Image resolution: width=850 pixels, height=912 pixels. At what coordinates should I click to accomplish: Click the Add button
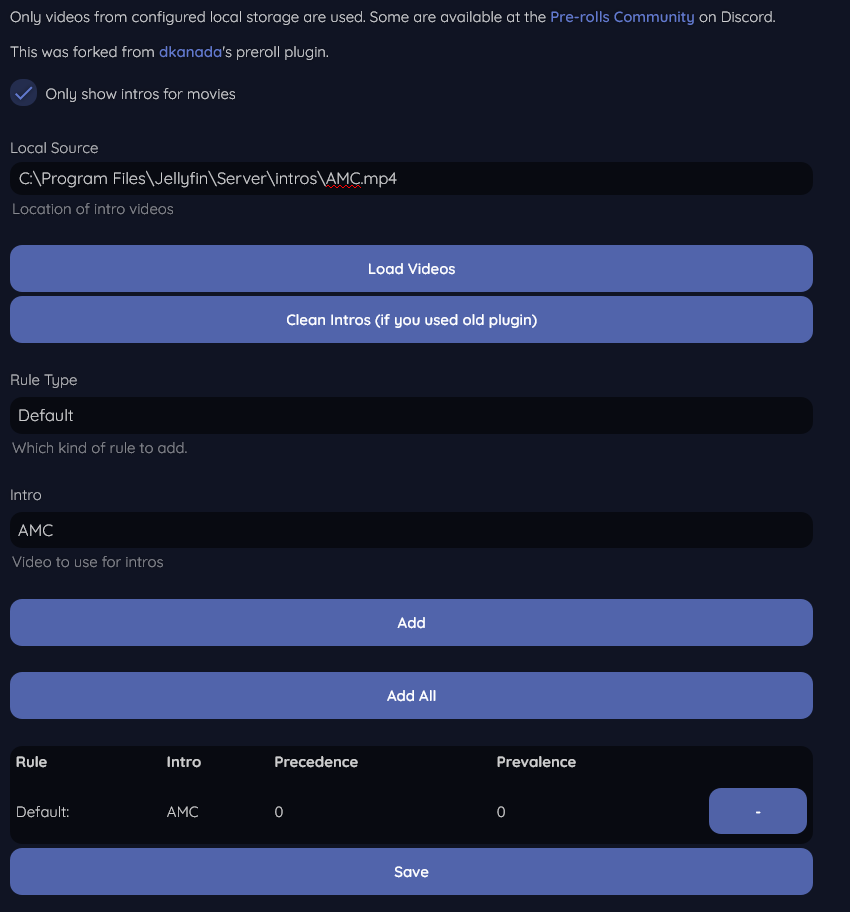tap(411, 622)
